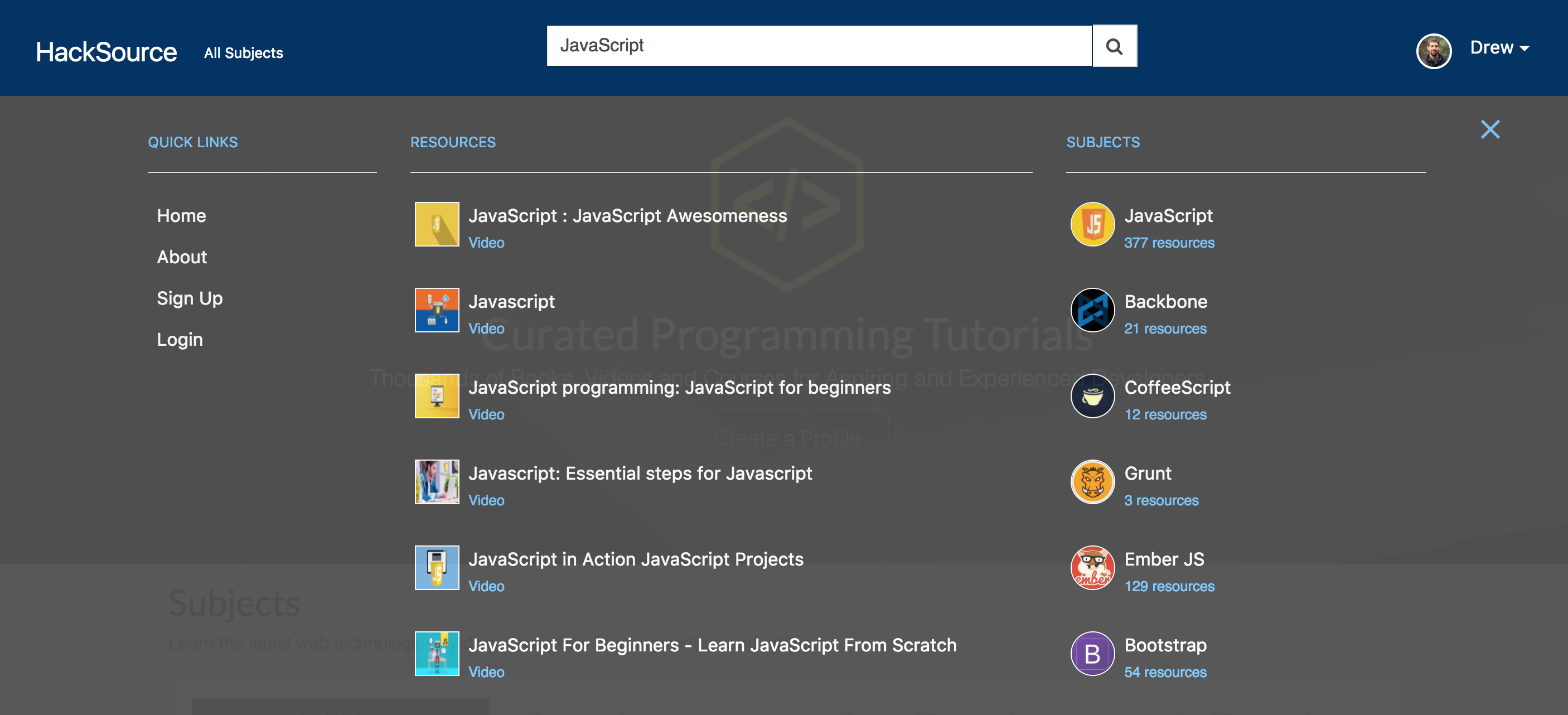Open the Ember JS mascot icon
The image size is (1568, 715).
point(1092,568)
